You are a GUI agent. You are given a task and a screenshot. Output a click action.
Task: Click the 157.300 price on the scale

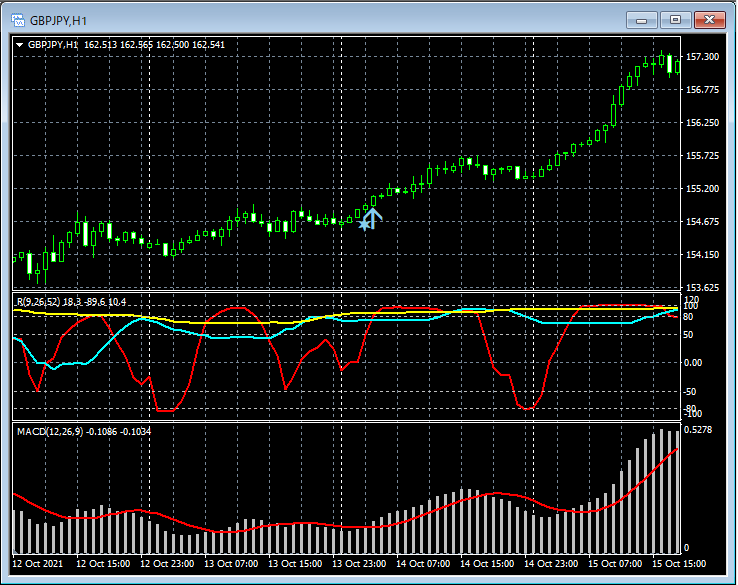[x=704, y=57]
